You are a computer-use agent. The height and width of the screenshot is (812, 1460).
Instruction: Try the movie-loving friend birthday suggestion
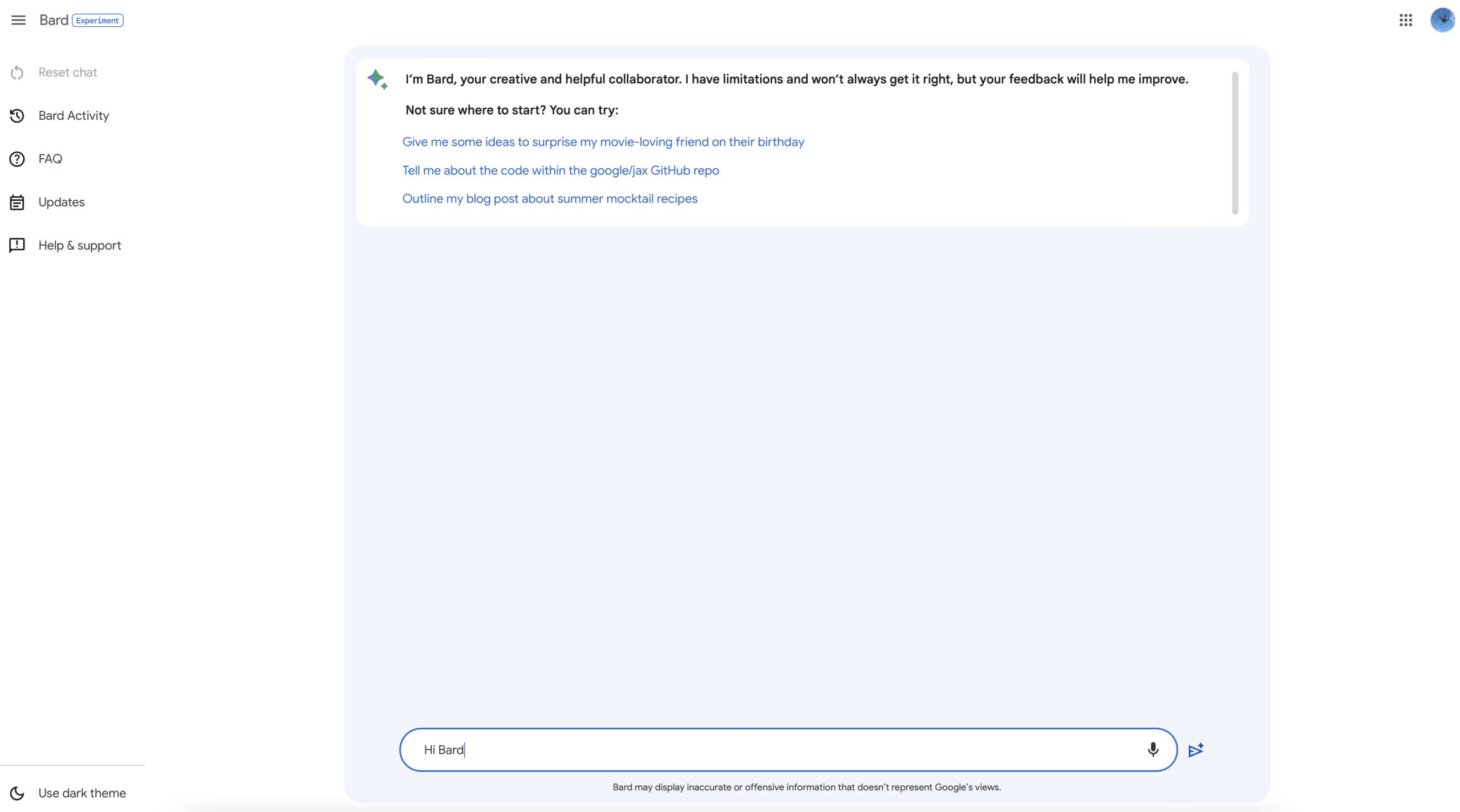[x=603, y=142]
